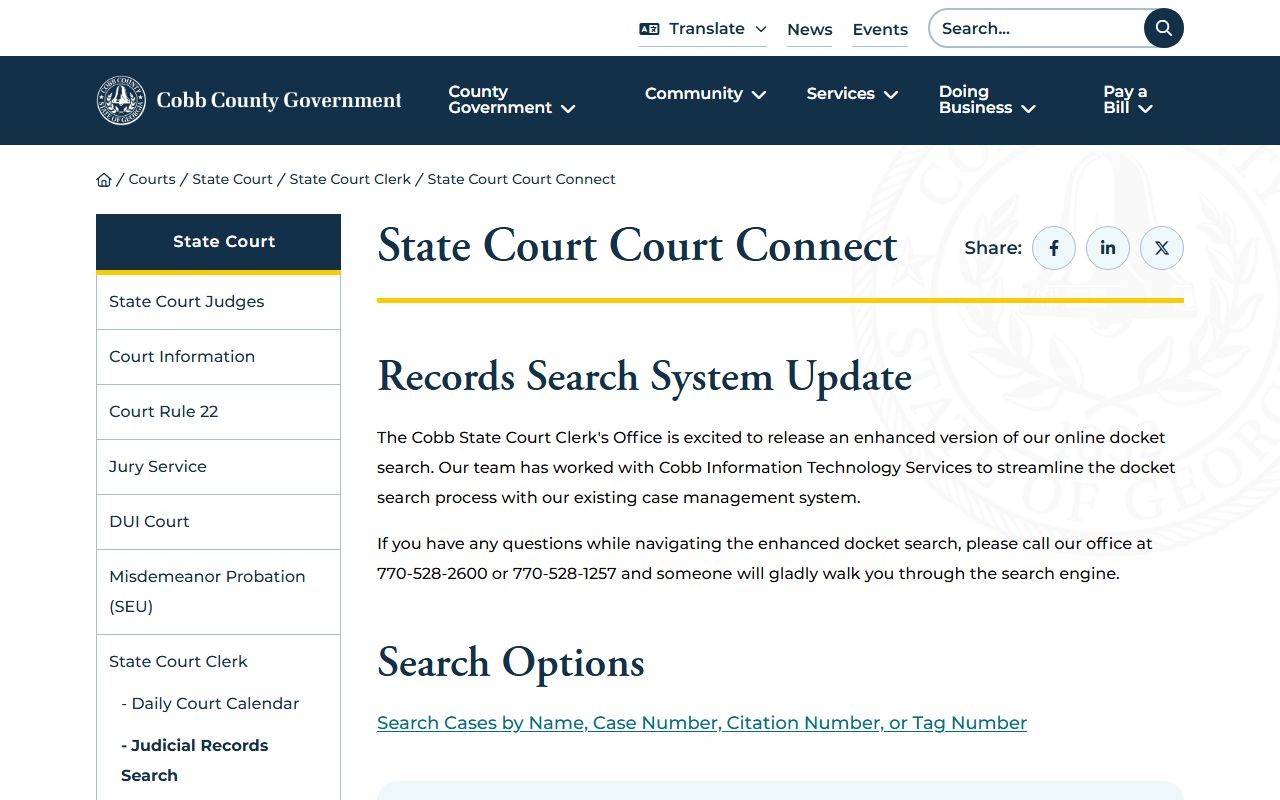Click the search magnifier button
This screenshot has width=1280, height=800.
tap(1163, 28)
